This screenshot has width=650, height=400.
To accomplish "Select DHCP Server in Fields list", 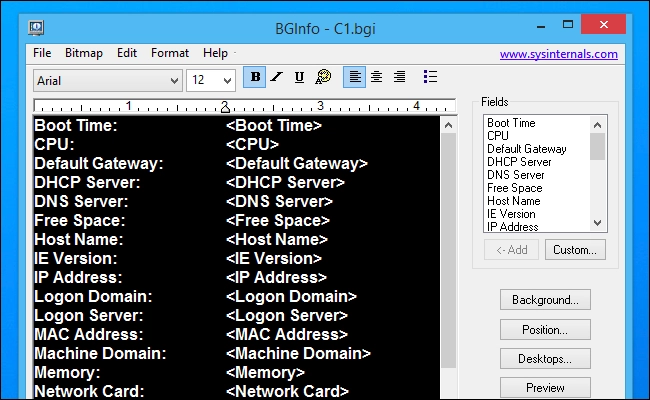I will tap(519, 162).
